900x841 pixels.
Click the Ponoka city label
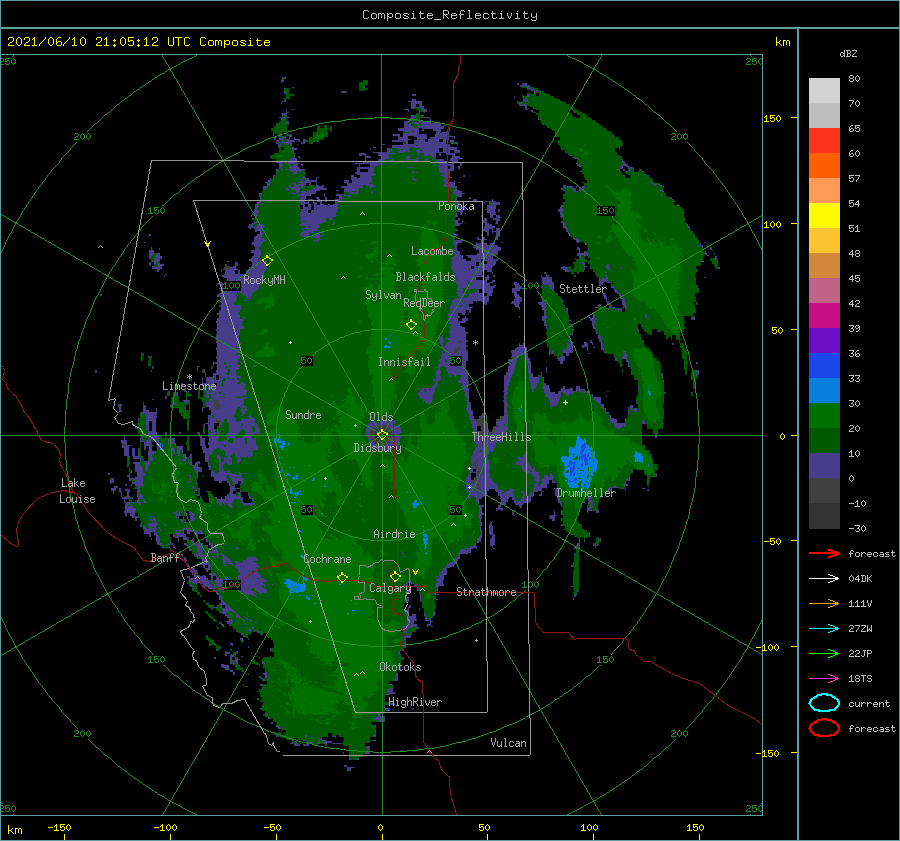[x=456, y=206]
